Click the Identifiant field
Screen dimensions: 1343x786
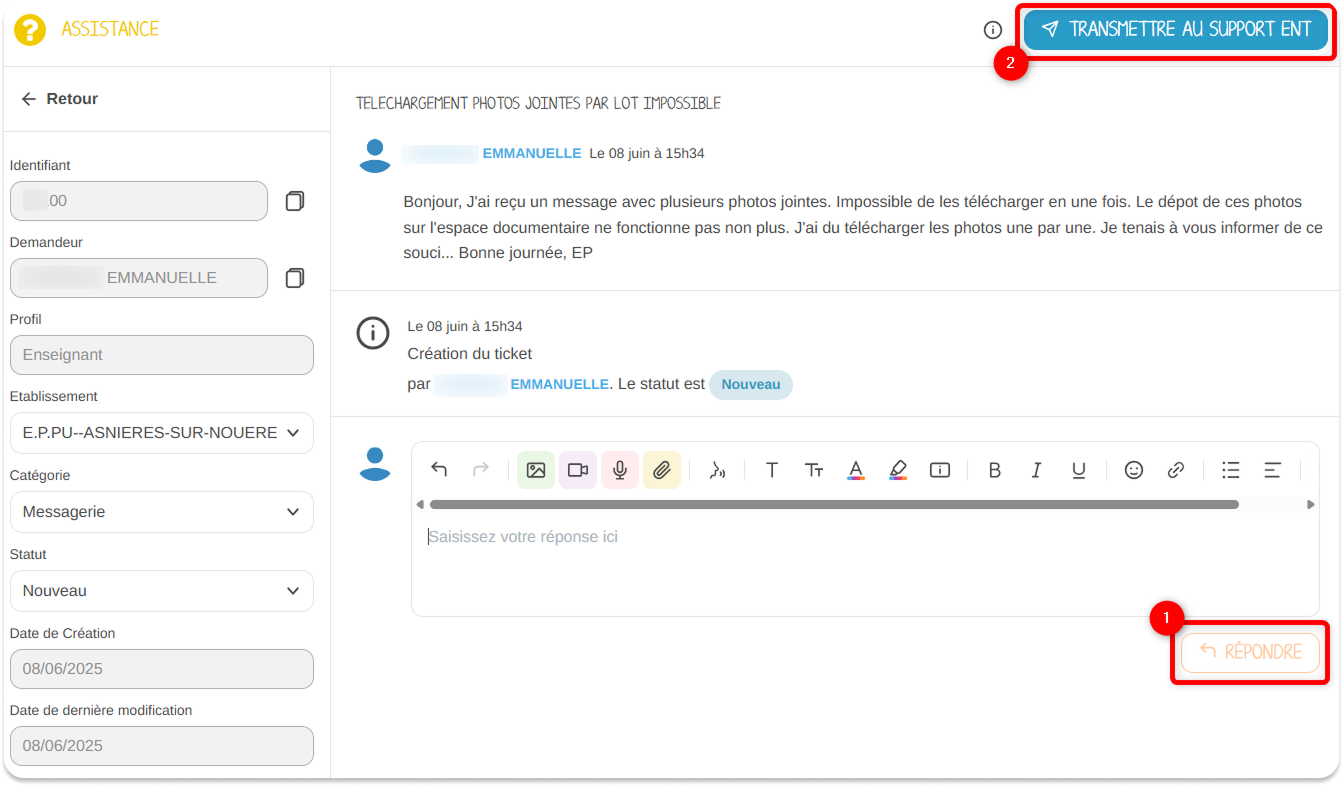[139, 201]
